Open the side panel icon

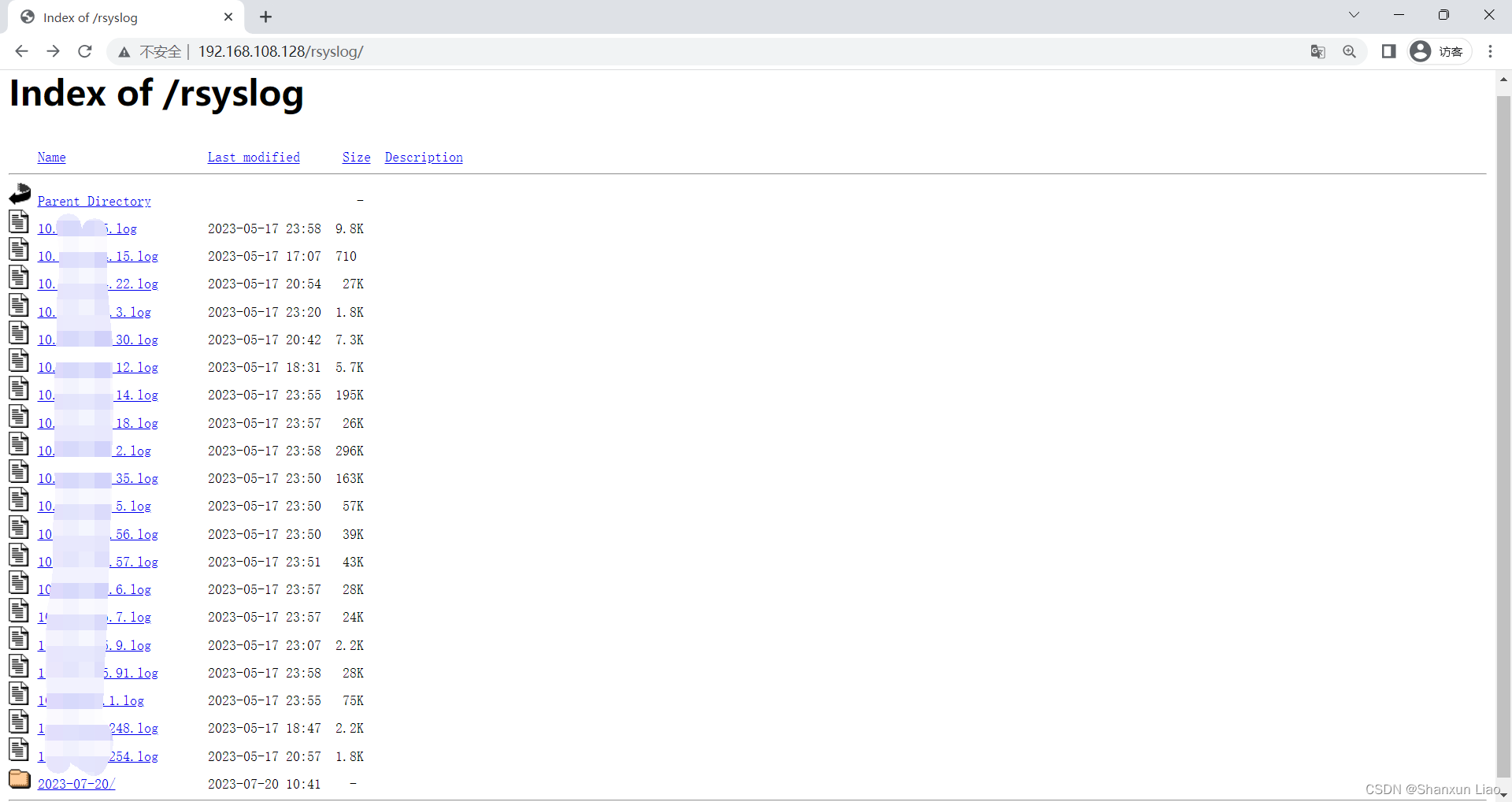click(1388, 51)
